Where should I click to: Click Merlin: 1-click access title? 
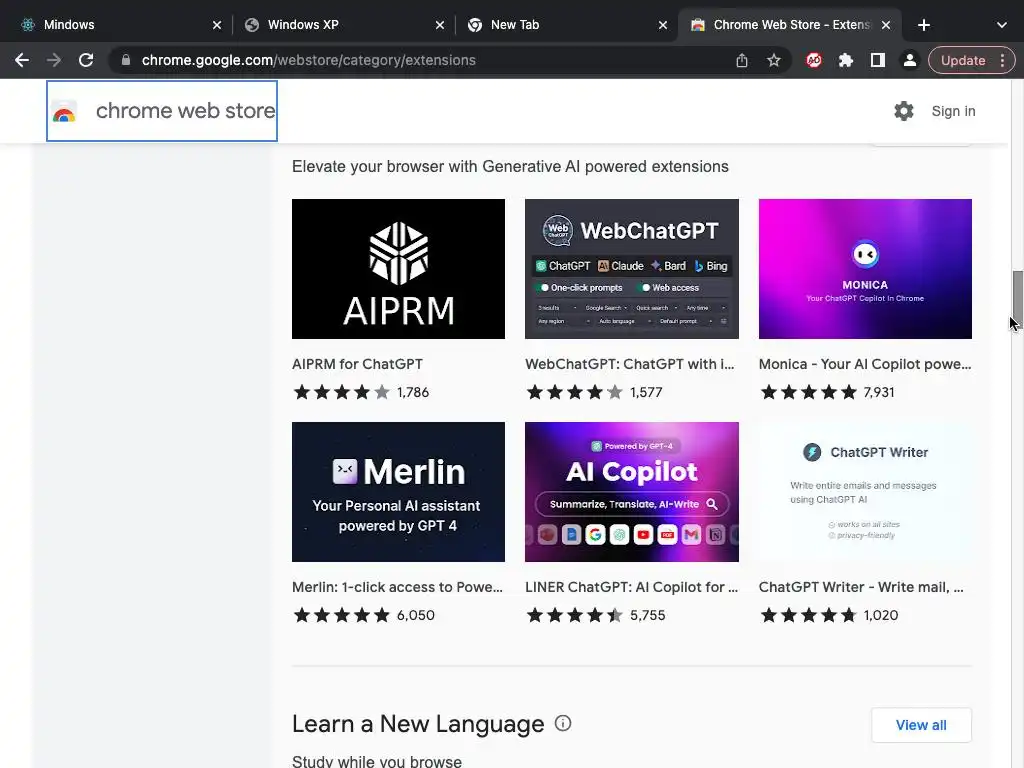[x=397, y=587]
